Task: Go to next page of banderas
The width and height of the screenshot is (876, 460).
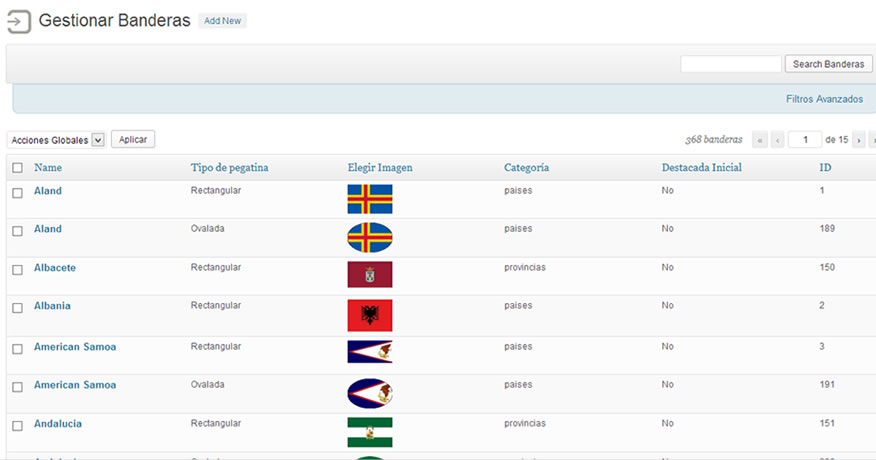Action: [859, 140]
